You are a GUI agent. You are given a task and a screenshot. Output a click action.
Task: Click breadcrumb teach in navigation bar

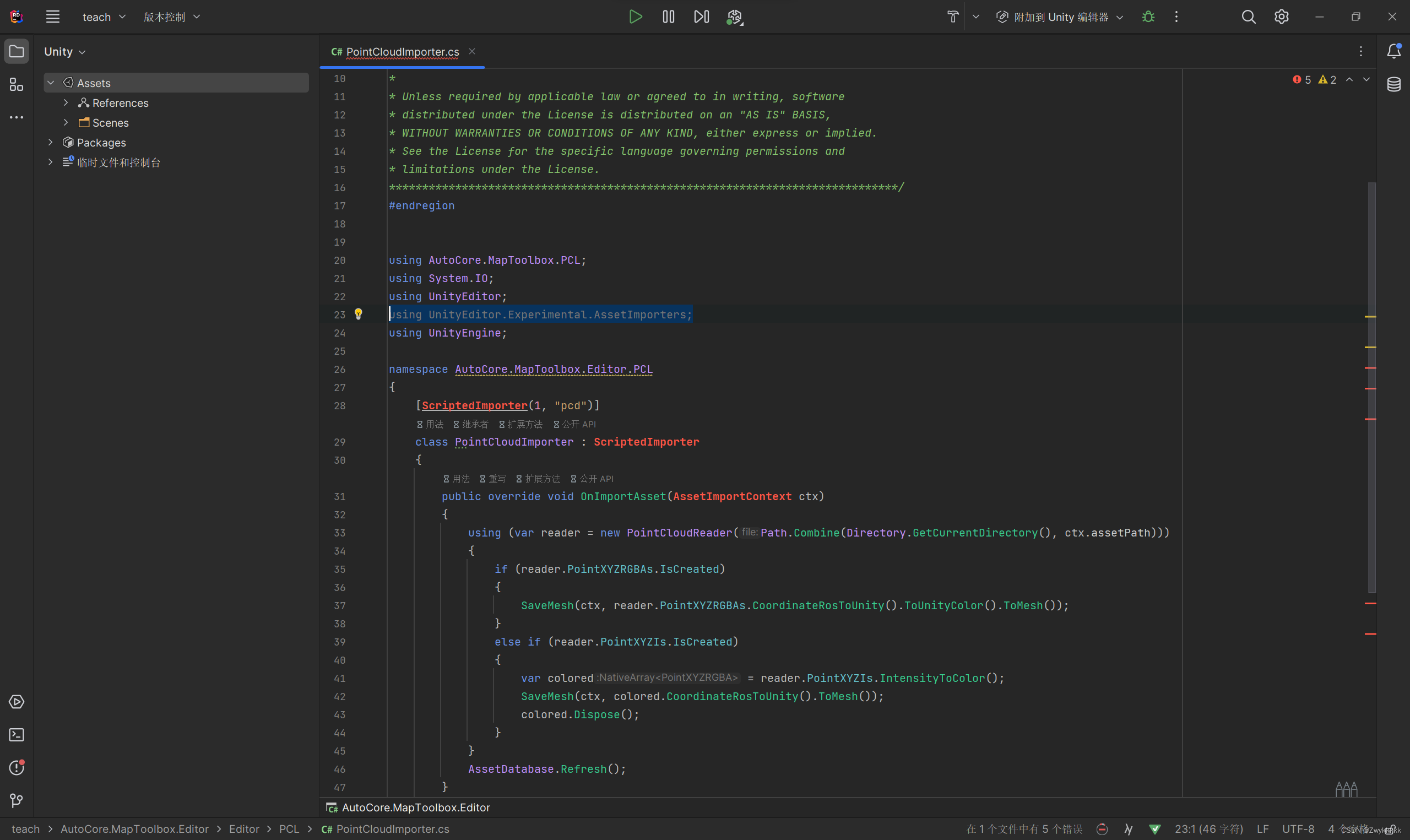(25, 828)
